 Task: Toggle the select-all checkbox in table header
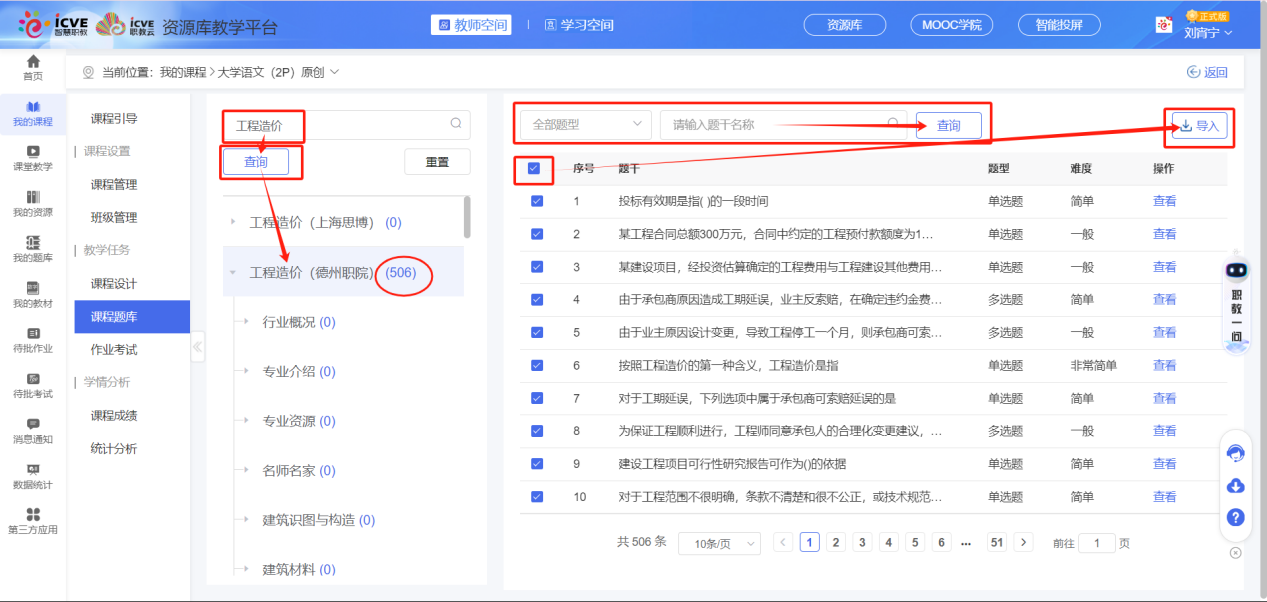point(534,168)
